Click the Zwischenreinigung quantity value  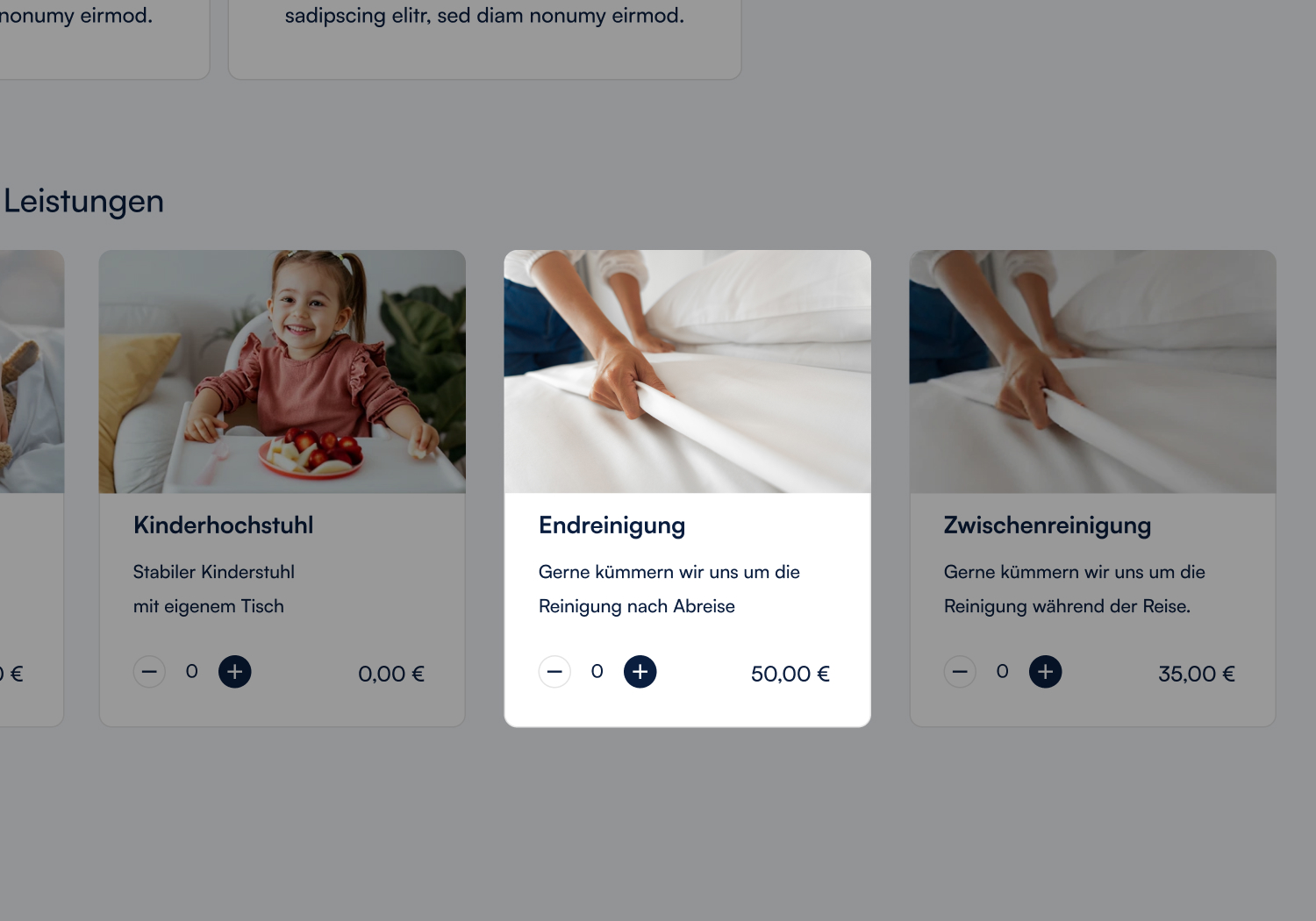1002,672
